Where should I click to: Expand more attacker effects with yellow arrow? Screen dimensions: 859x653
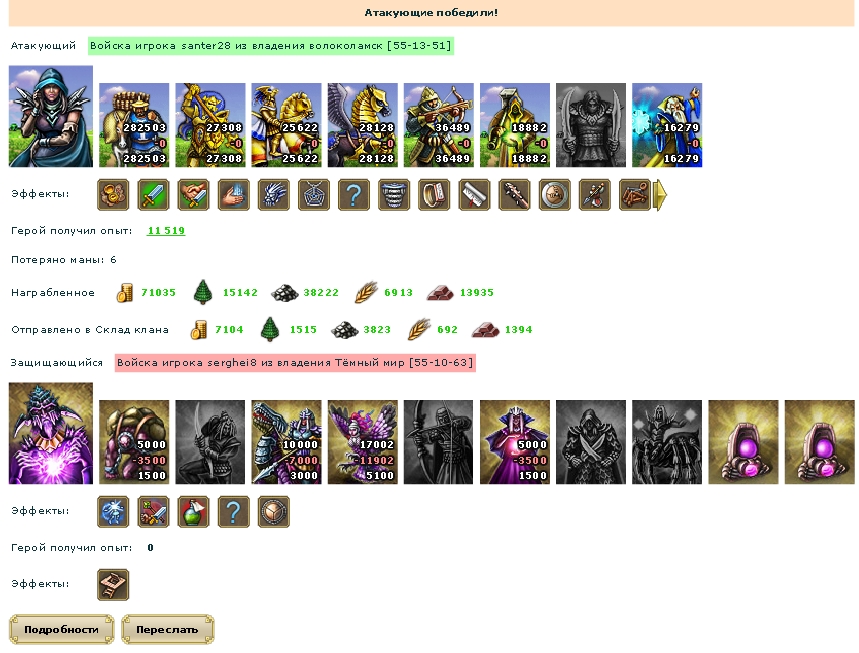tap(661, 195)
